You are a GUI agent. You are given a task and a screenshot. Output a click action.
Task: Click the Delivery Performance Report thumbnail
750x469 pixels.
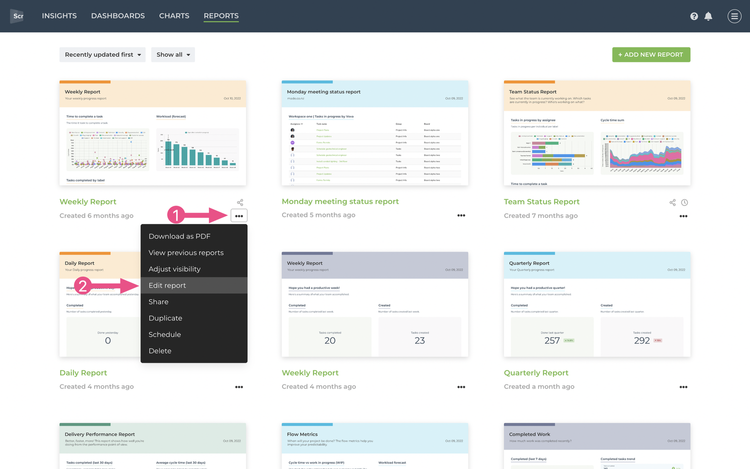point(153,446)
